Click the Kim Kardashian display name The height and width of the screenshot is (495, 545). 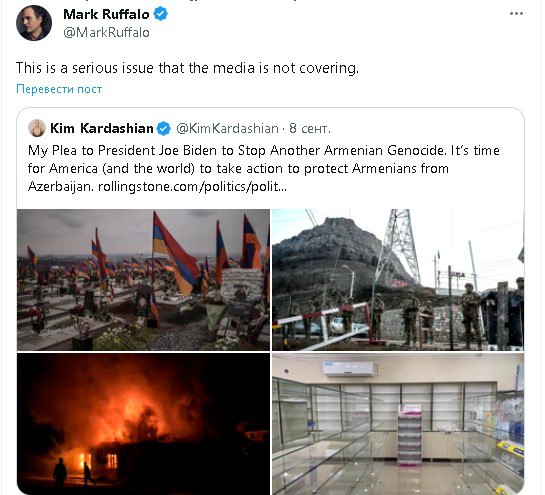[x=101, y=128]
